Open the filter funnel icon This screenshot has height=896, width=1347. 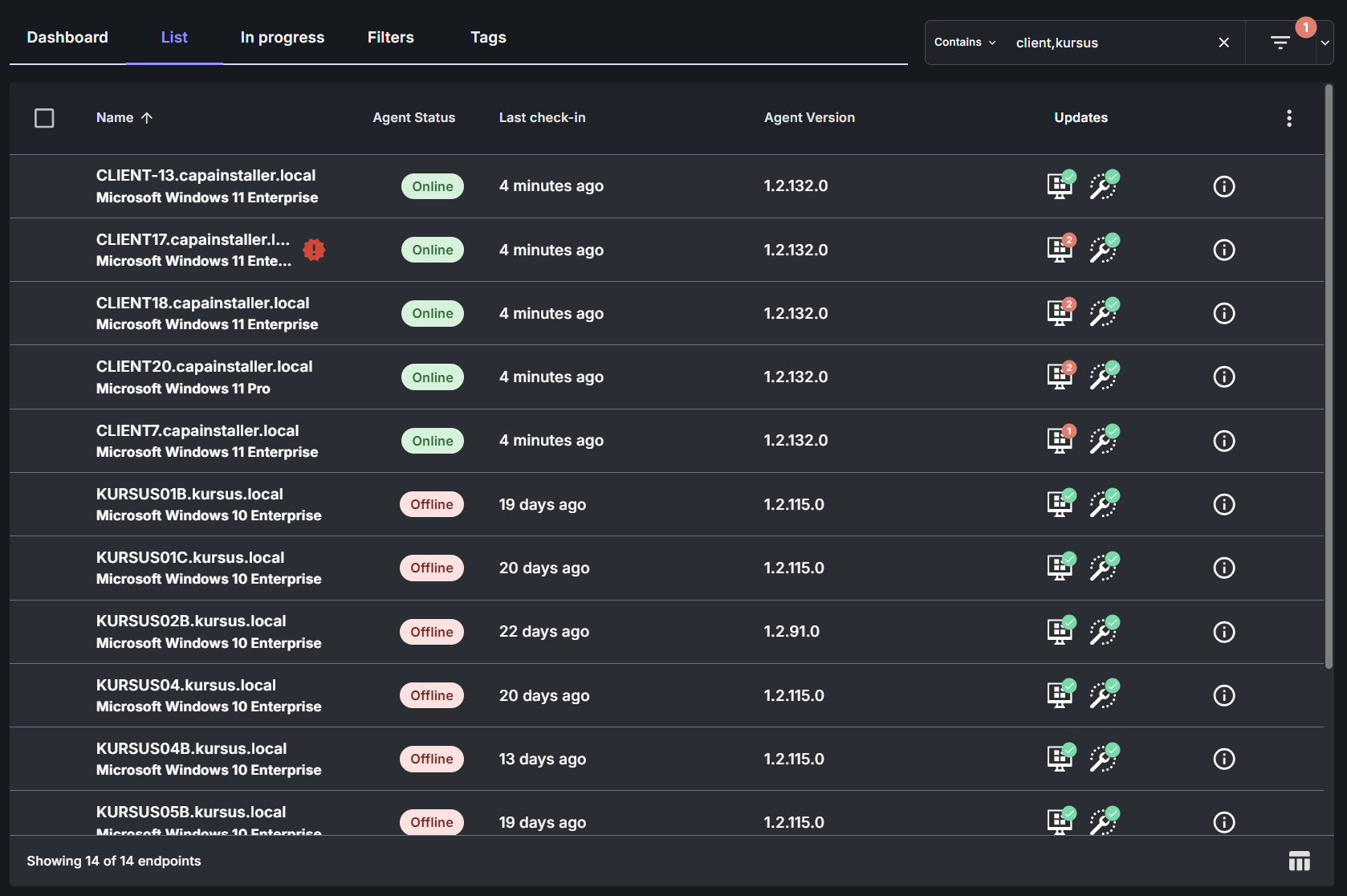pyautogui.click(x=1280, y=43)
